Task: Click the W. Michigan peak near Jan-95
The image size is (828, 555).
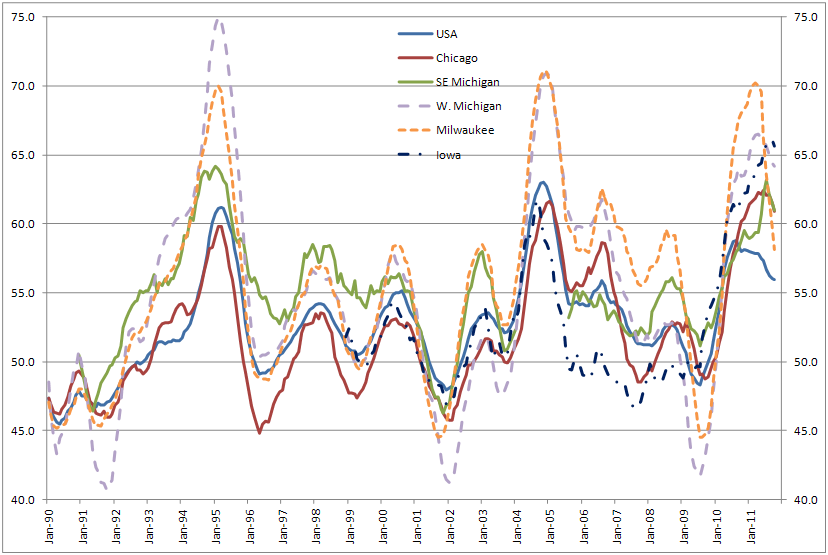Action: click(218, 20)
